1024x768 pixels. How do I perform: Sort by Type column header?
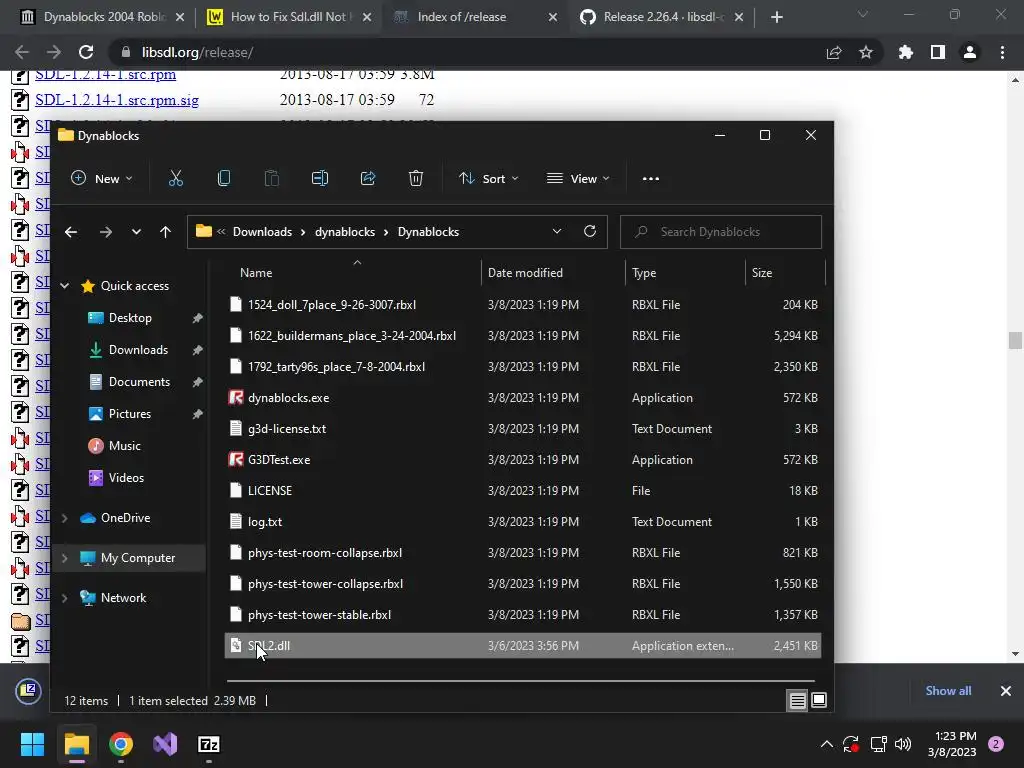(x=644, y=273)
